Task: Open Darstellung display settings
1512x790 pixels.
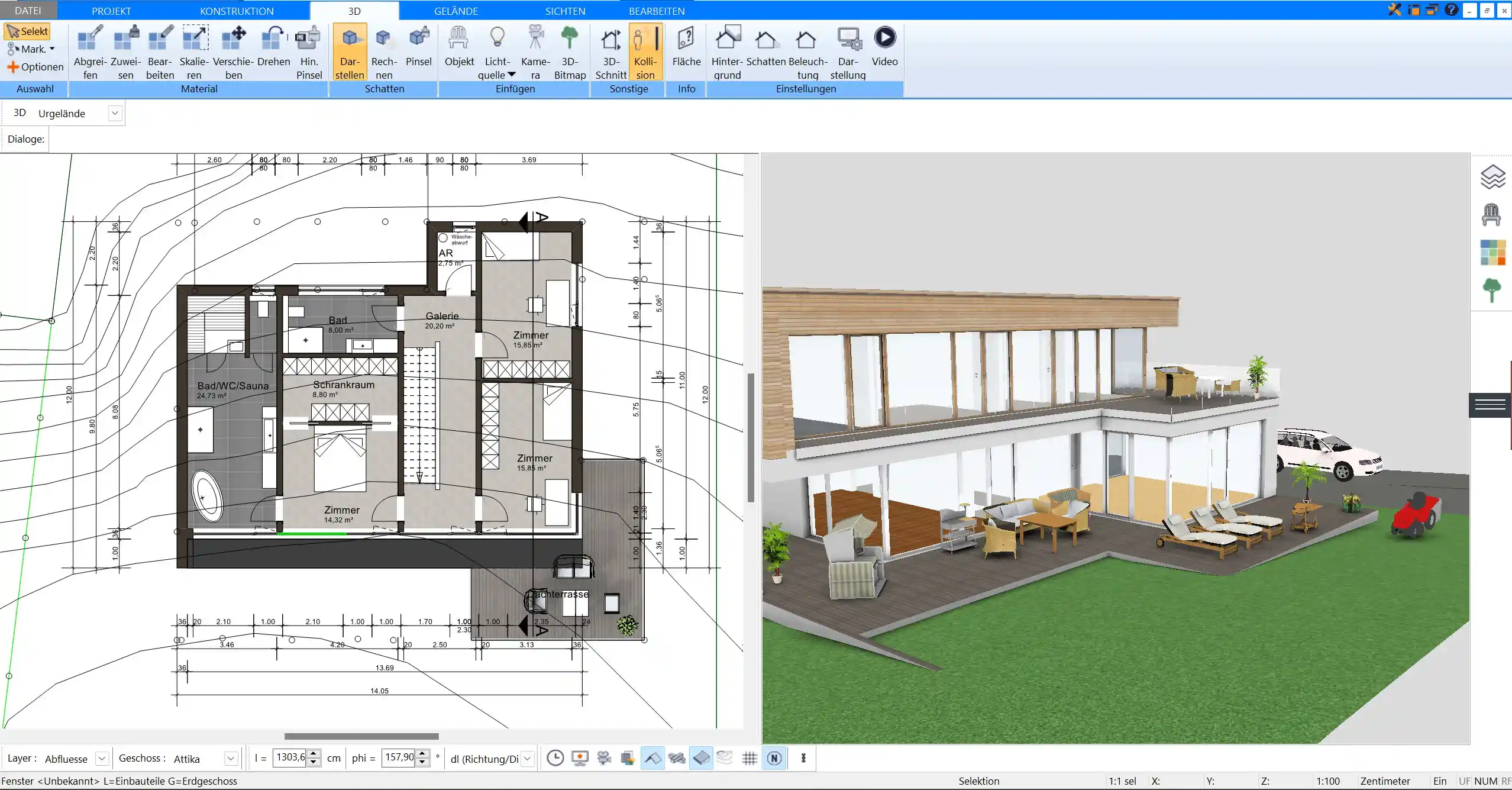Action: pos(848,51)
